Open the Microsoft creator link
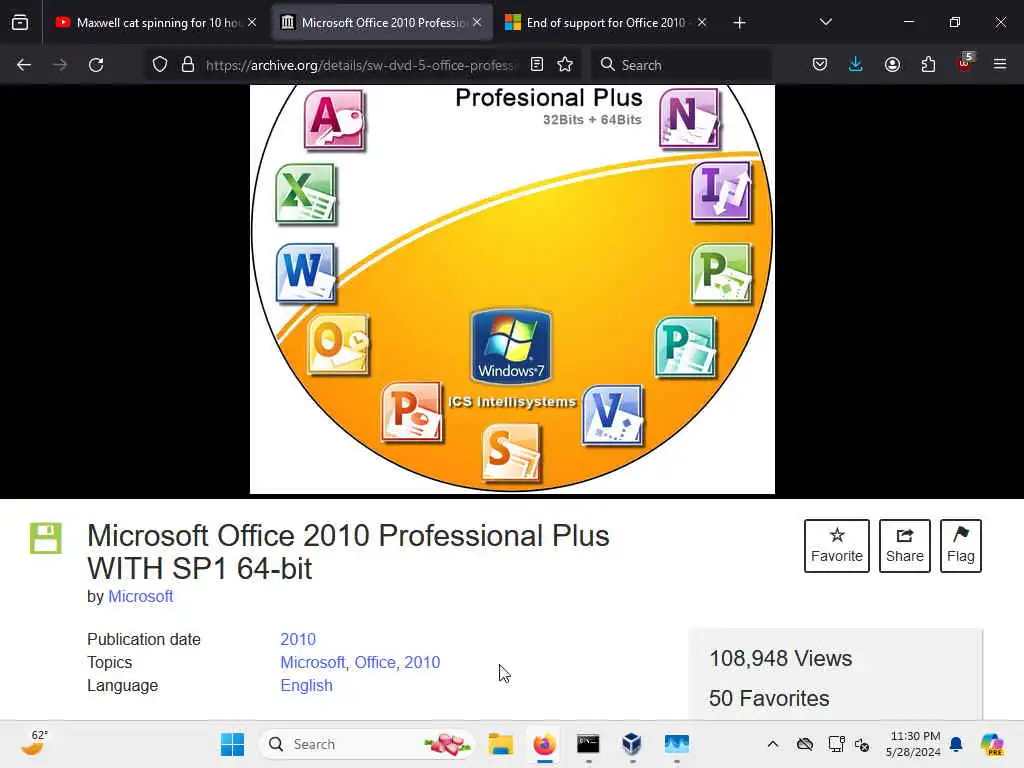This screenshot has width=1024, height=768. (x=140, y=596)
